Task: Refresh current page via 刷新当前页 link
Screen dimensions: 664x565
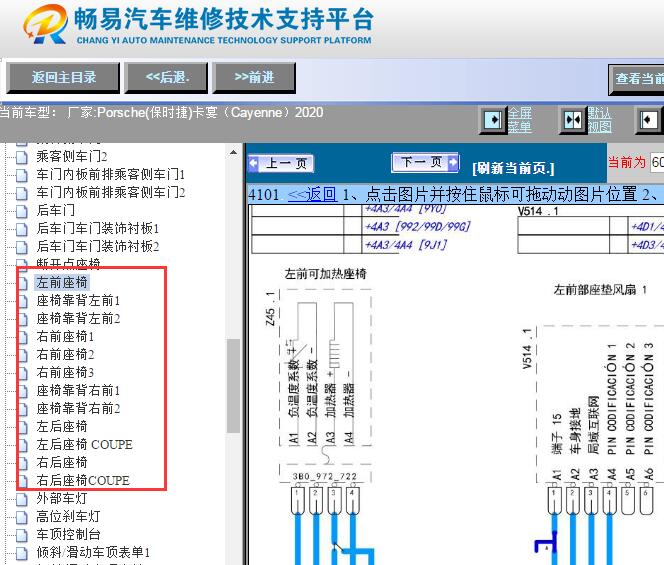Action: point(513,169)
